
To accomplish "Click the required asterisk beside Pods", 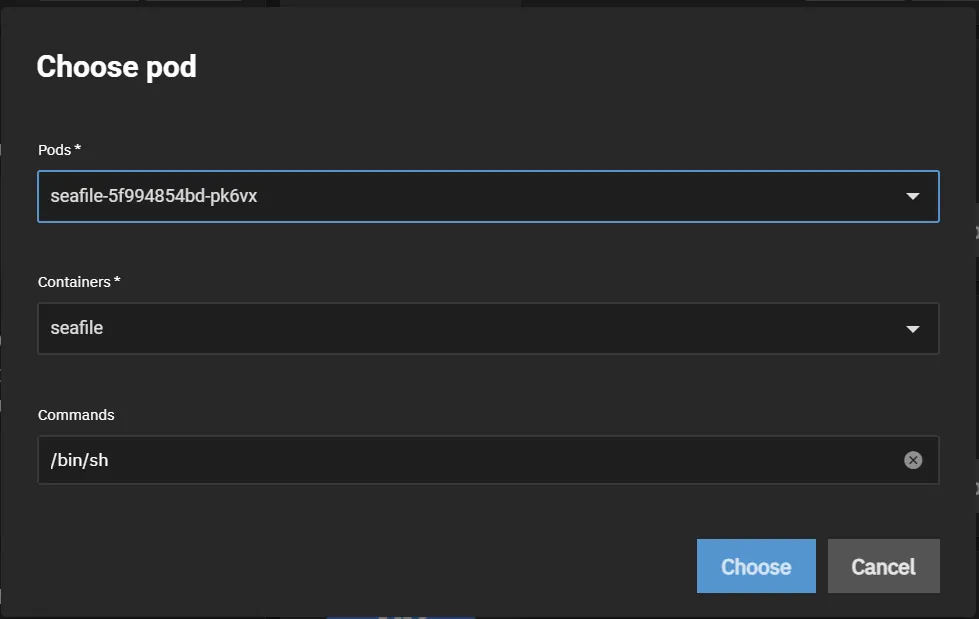I will click(x=78, y=149).
